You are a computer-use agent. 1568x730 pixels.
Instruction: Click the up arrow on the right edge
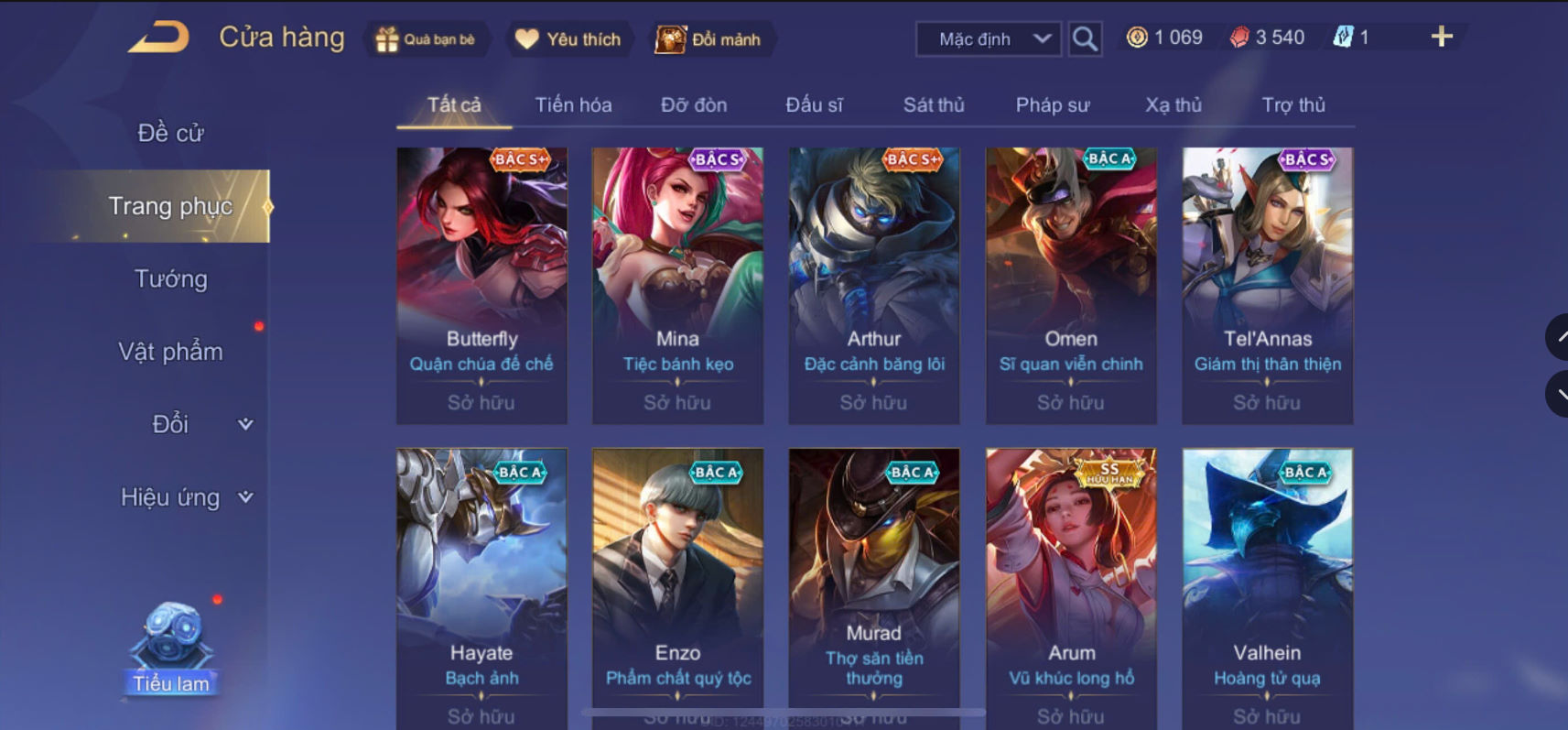(1559, 337)
